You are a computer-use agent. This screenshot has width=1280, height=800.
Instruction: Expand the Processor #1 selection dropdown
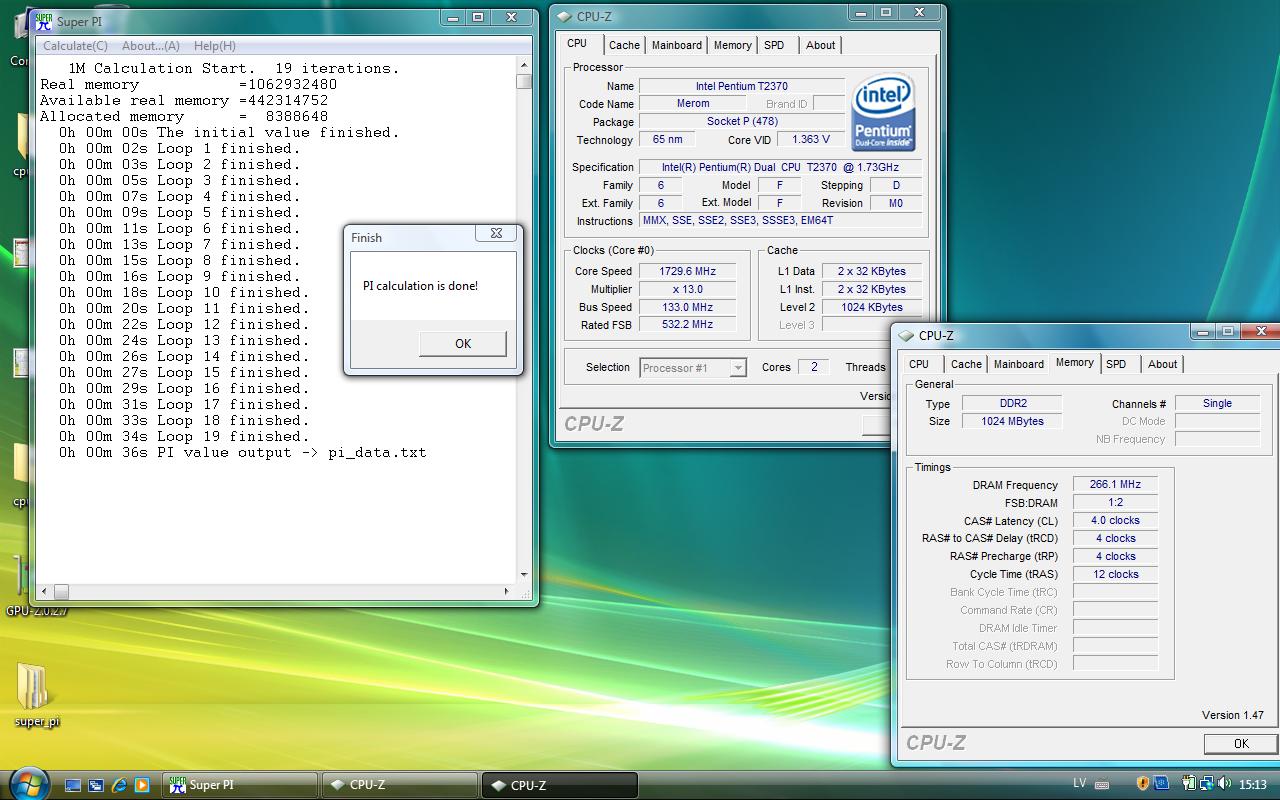[738, 368]
